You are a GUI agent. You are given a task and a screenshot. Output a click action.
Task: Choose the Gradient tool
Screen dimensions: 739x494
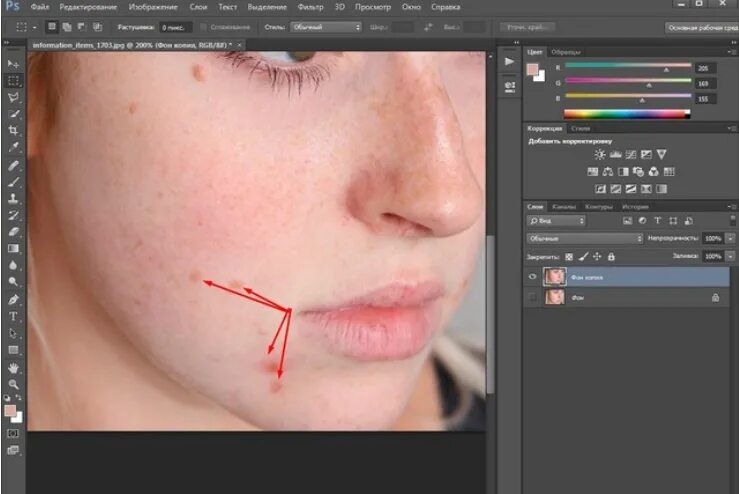[13, 248]
